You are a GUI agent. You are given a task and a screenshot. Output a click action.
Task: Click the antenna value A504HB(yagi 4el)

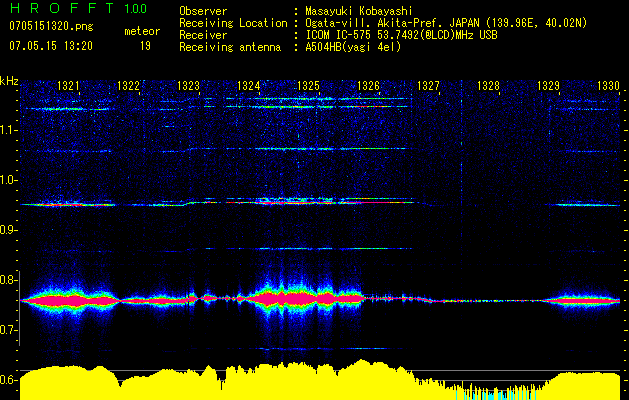click(353, 47)
